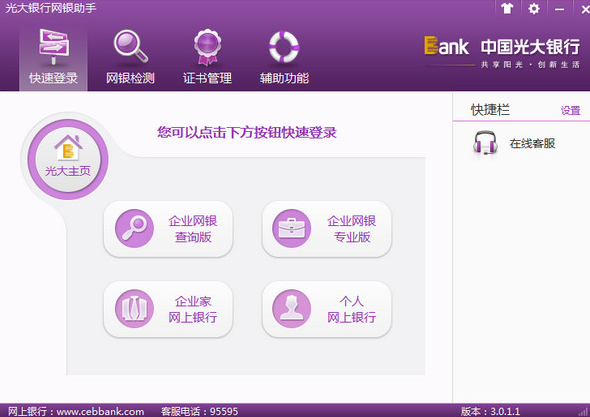Open the skin-change shirt icon
The image size is (590, 417).
click(507, 8)
